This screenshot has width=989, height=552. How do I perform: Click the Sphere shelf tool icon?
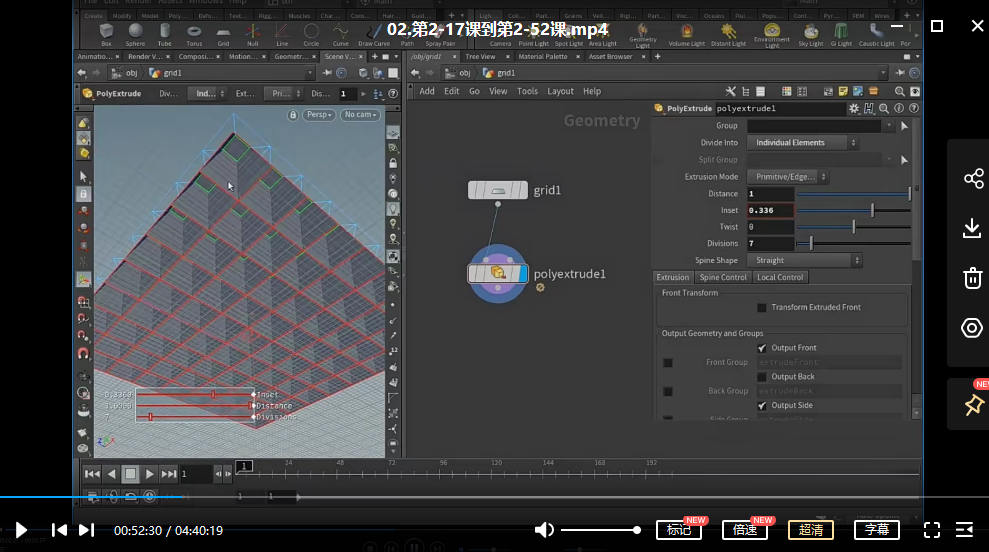tap(135, 32)
